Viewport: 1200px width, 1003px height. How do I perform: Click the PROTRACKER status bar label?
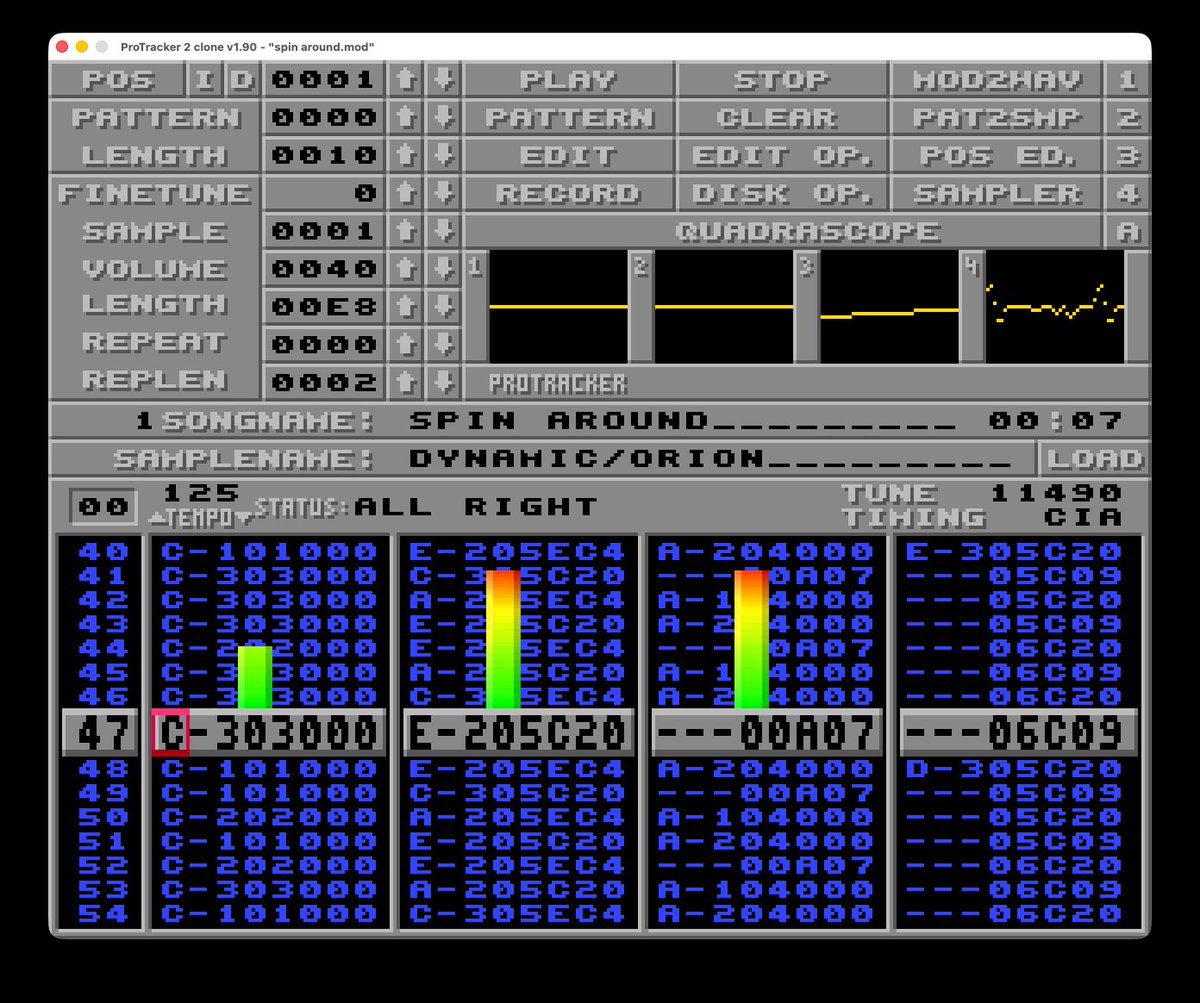(x=558, y=383)
